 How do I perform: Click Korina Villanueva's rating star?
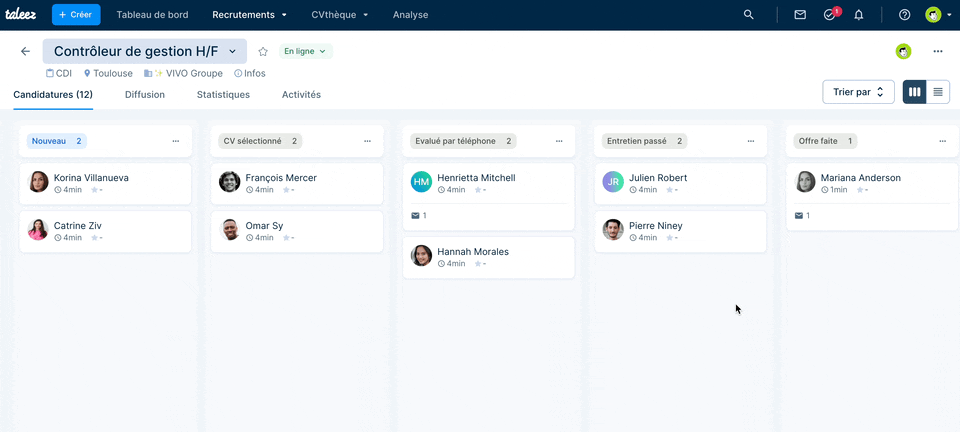tap(94, 190)
